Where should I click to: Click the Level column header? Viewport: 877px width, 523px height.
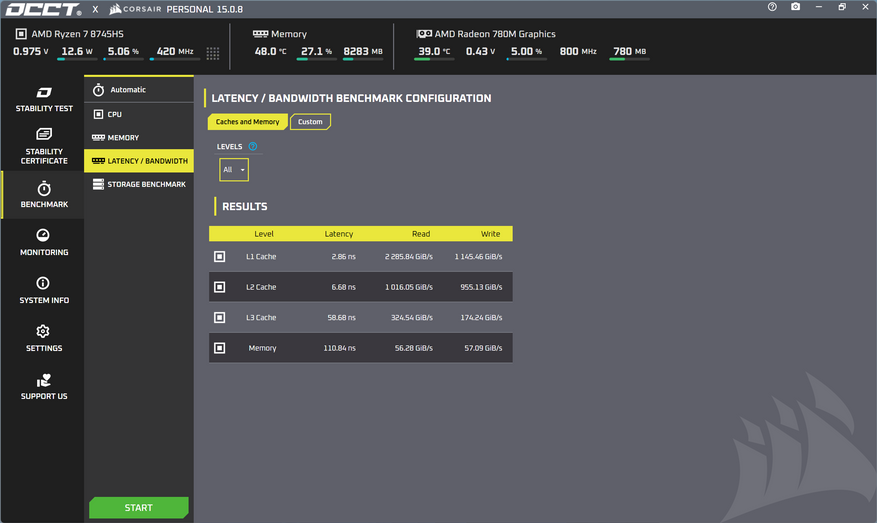pyautogui.click(x=264, y=234)
